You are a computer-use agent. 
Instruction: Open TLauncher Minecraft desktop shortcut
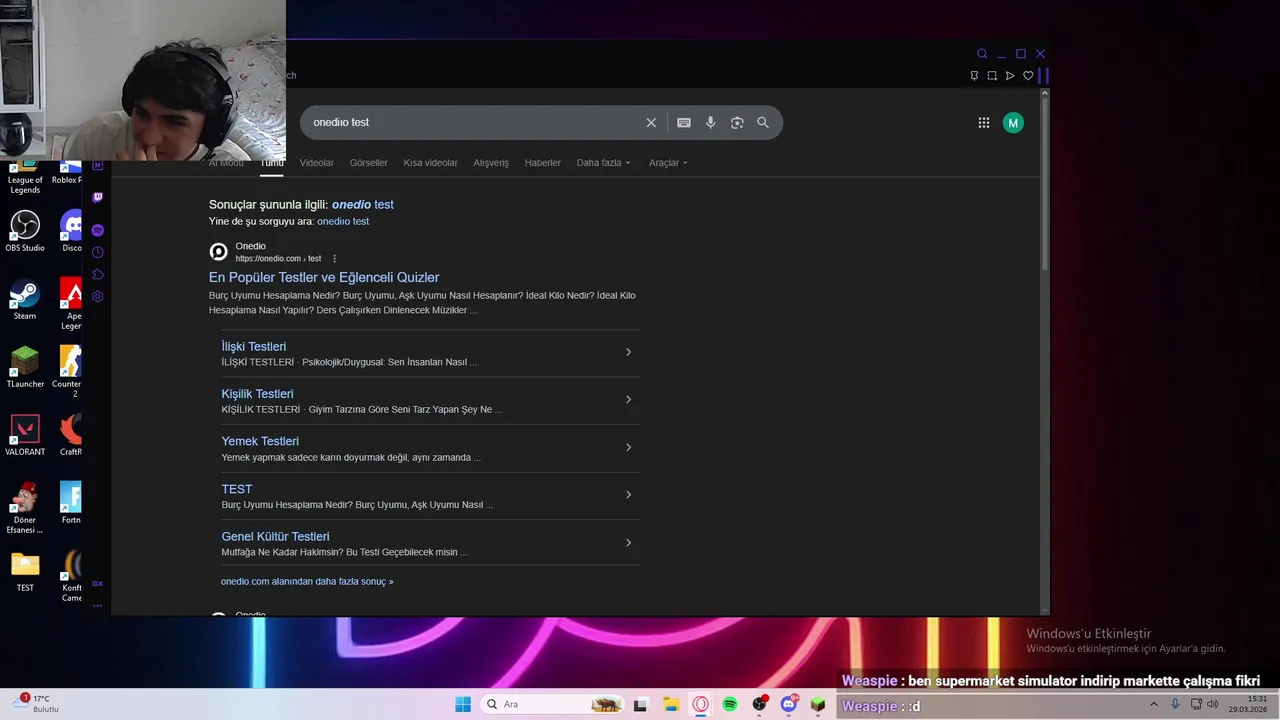25,367
